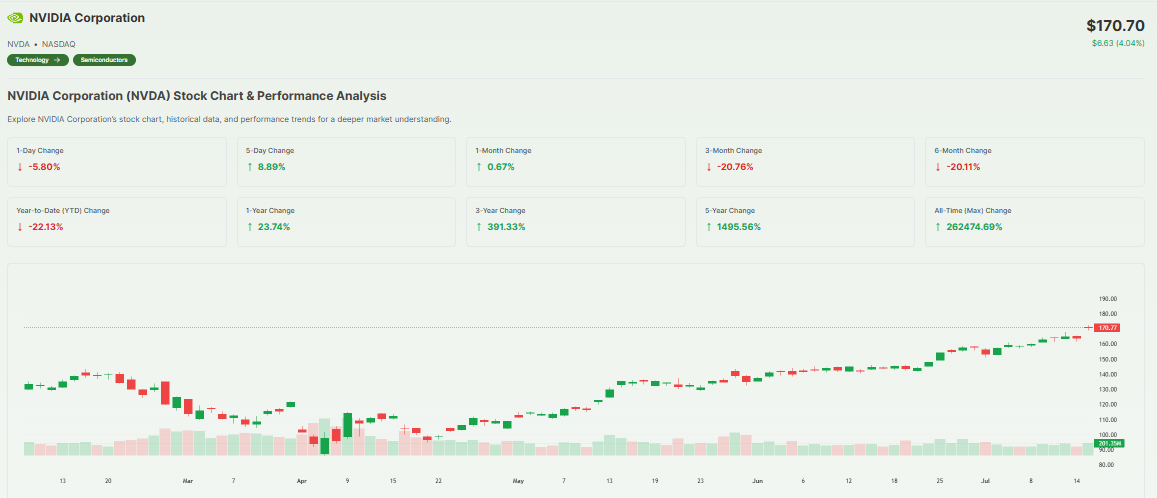The width and height of the screenshot is (1157, 498).
Task: Click the 130.00 price axis label
Action: [1108, 389]
